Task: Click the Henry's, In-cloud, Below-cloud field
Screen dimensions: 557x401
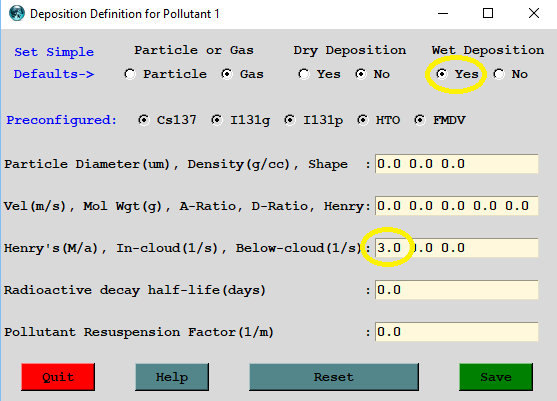Action: pyautogui.click(x=456, y=248)
